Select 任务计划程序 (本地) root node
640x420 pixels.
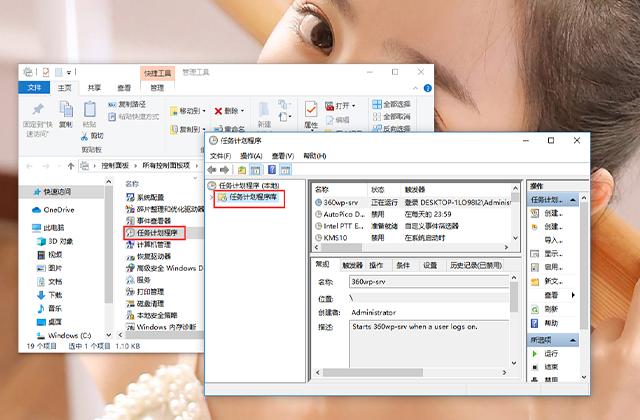pyautogui.click(x=249, y=186)
